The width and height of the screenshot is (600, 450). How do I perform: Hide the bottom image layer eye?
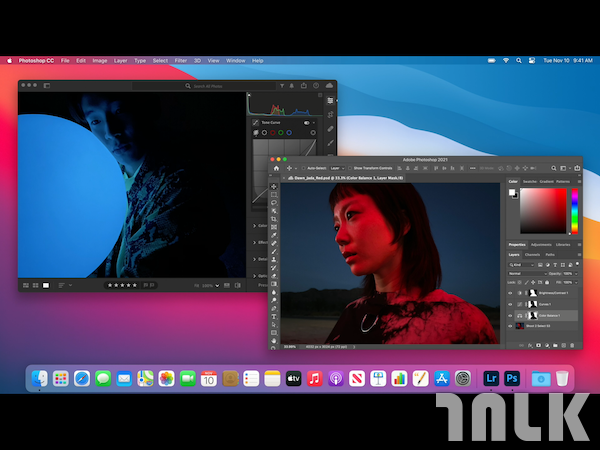510,326
